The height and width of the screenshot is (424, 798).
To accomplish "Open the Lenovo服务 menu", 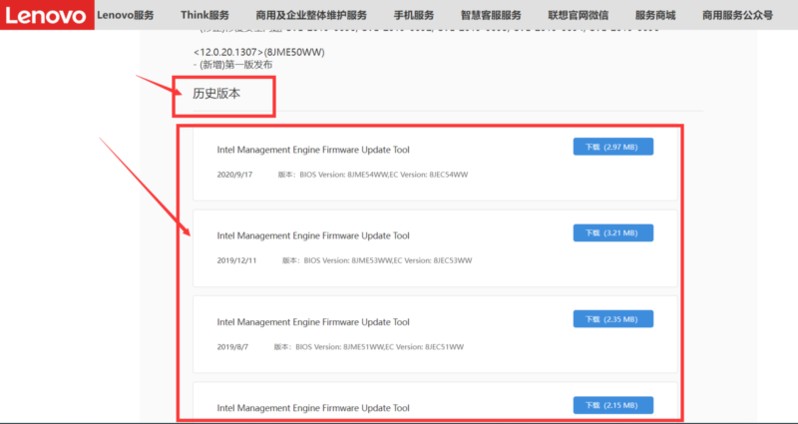I will 126,15.
